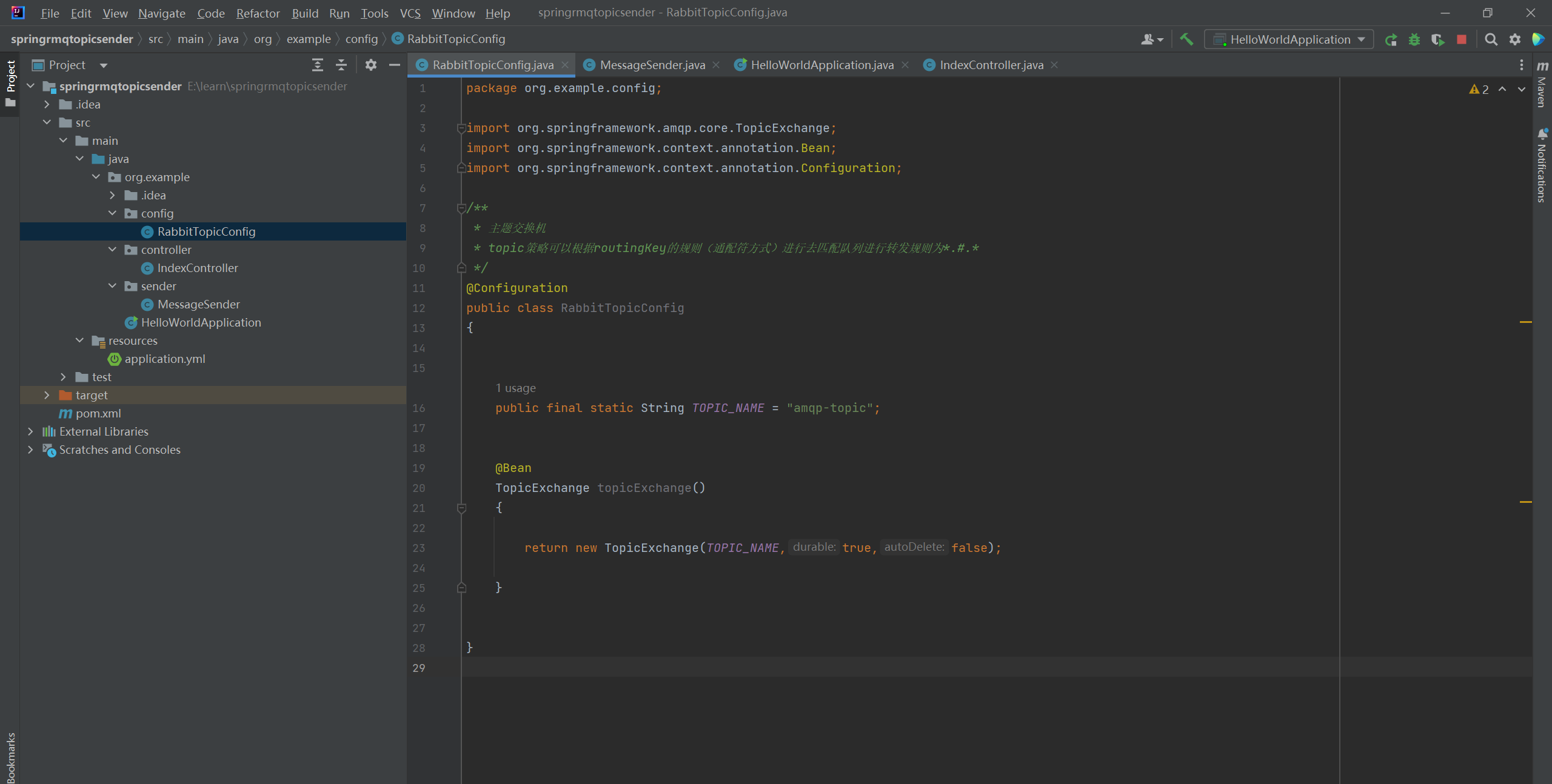
Task: Click Collapse All icon in Project panel
Action: tap(341, 65)
